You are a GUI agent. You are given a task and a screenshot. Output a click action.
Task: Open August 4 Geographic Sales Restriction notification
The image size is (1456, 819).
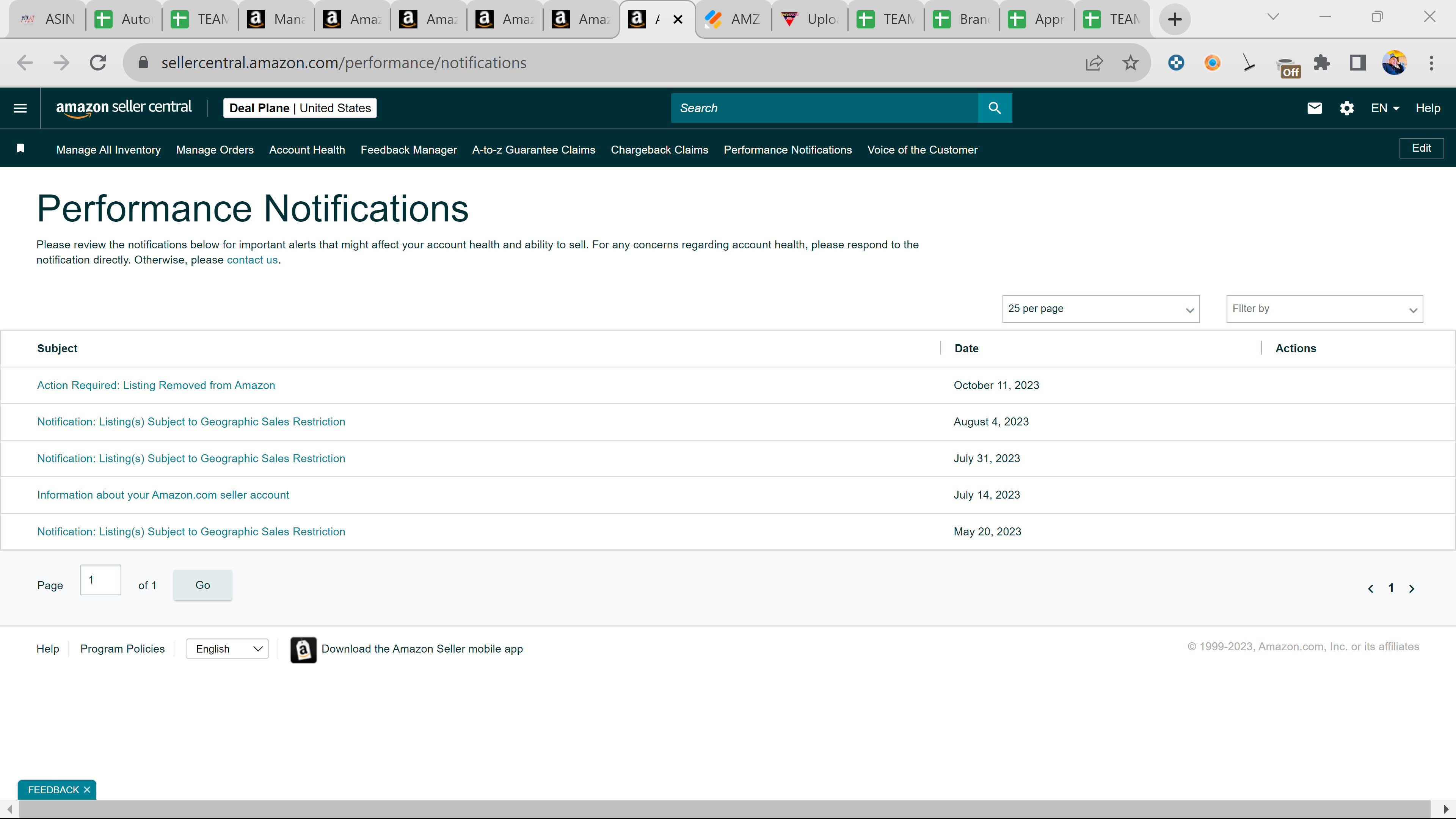coord(191,422)
